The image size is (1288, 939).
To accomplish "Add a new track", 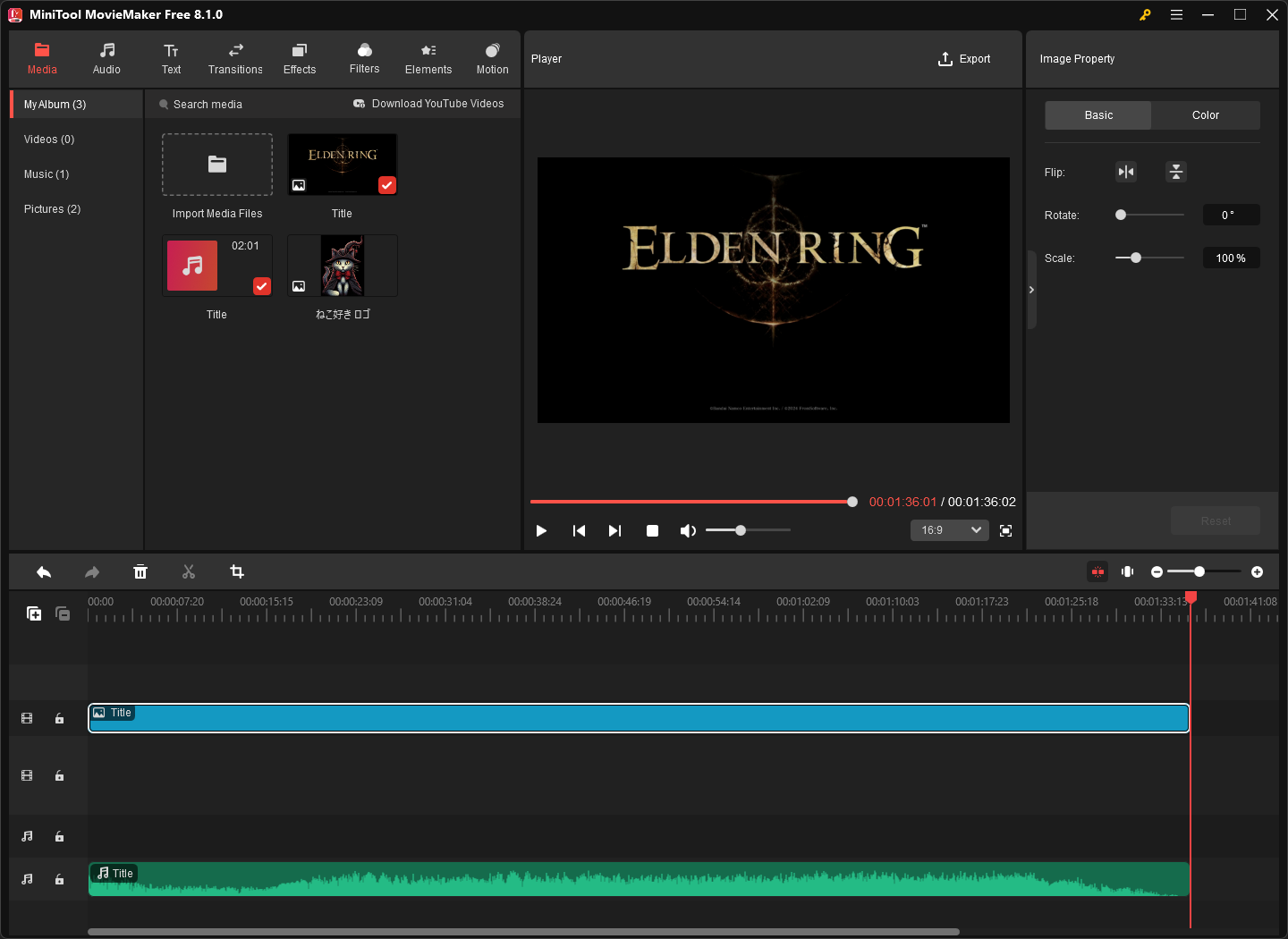I will [x=34, y=613].
